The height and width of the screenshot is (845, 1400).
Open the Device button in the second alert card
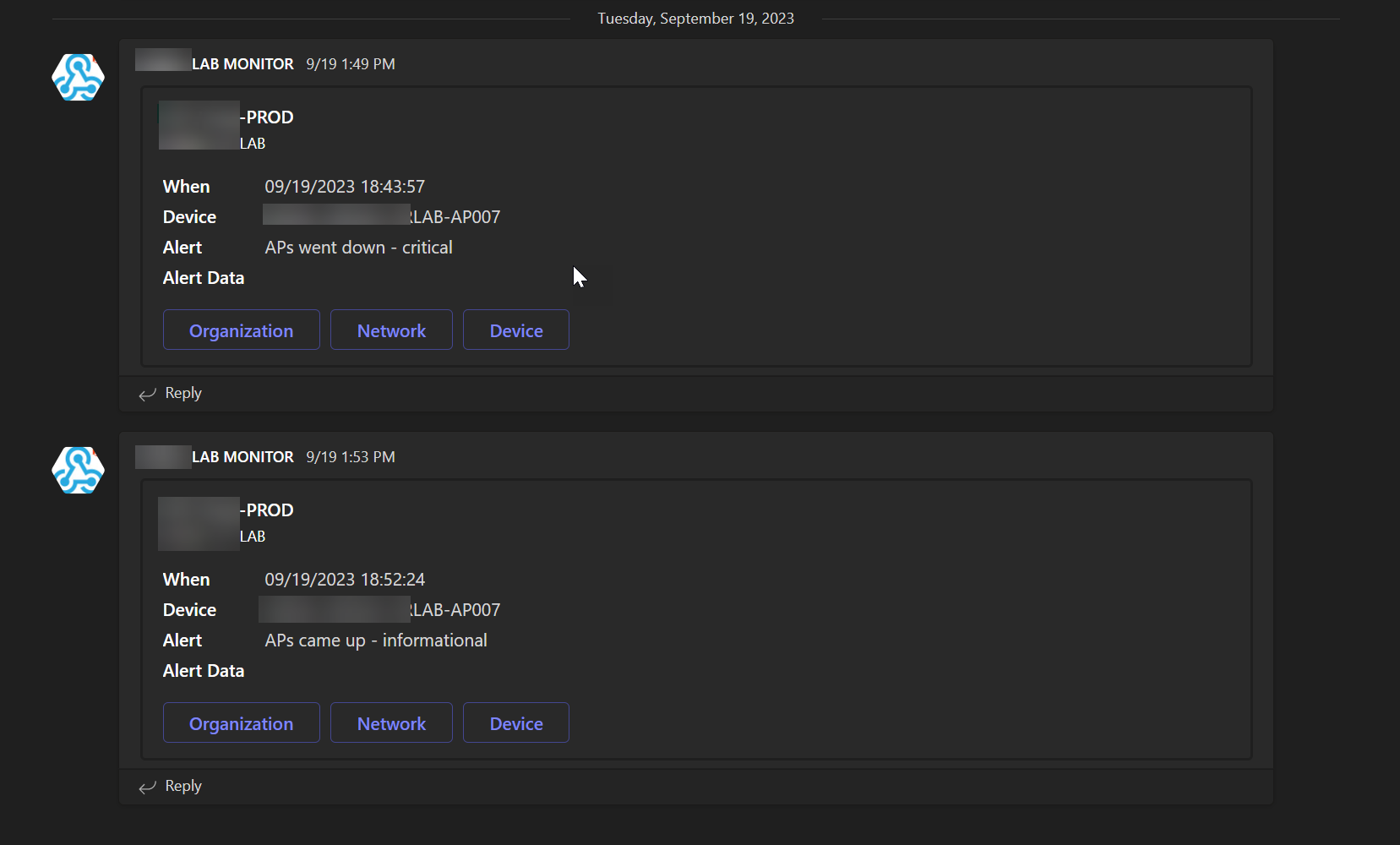[x=515, y=722]
